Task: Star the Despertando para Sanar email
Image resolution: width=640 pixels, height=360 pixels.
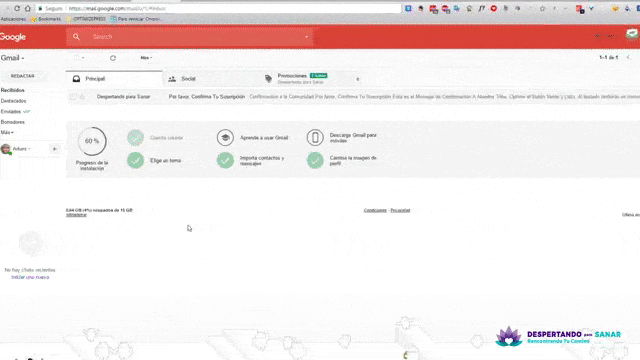Action: [x=82, y=97]
